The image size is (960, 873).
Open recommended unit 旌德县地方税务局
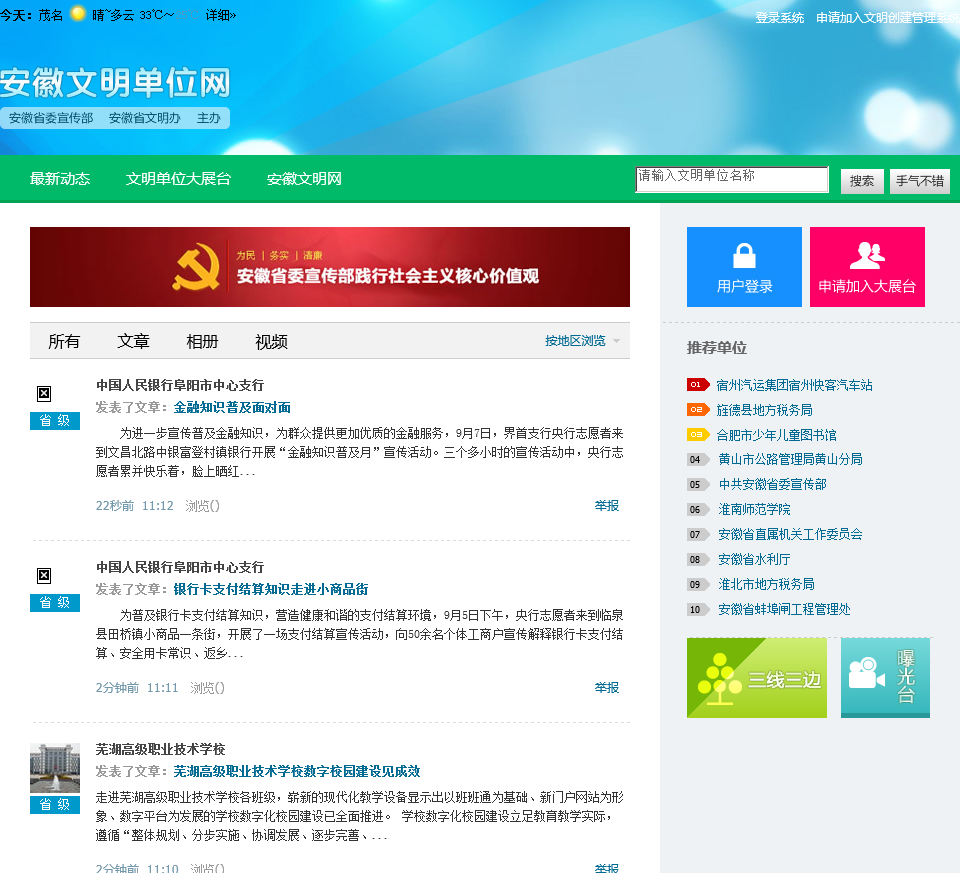[764, 410]
